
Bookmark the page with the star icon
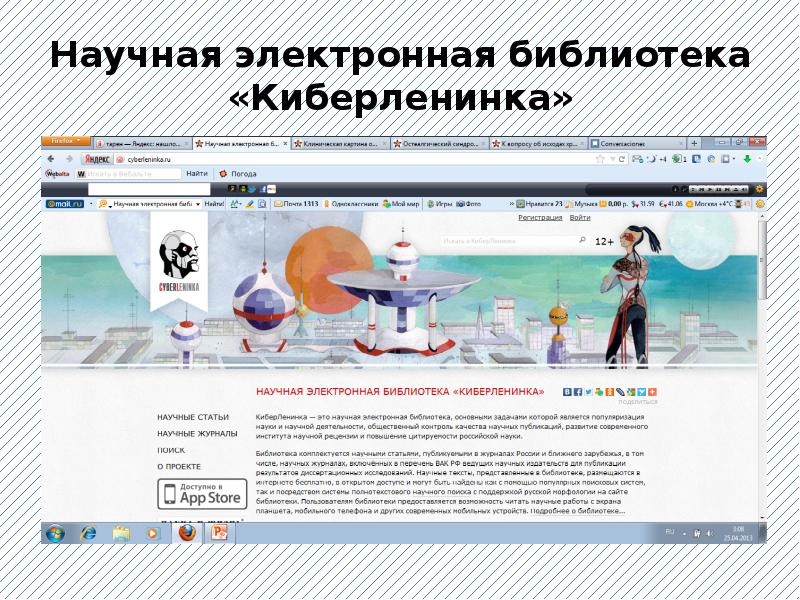coord(600,159)
